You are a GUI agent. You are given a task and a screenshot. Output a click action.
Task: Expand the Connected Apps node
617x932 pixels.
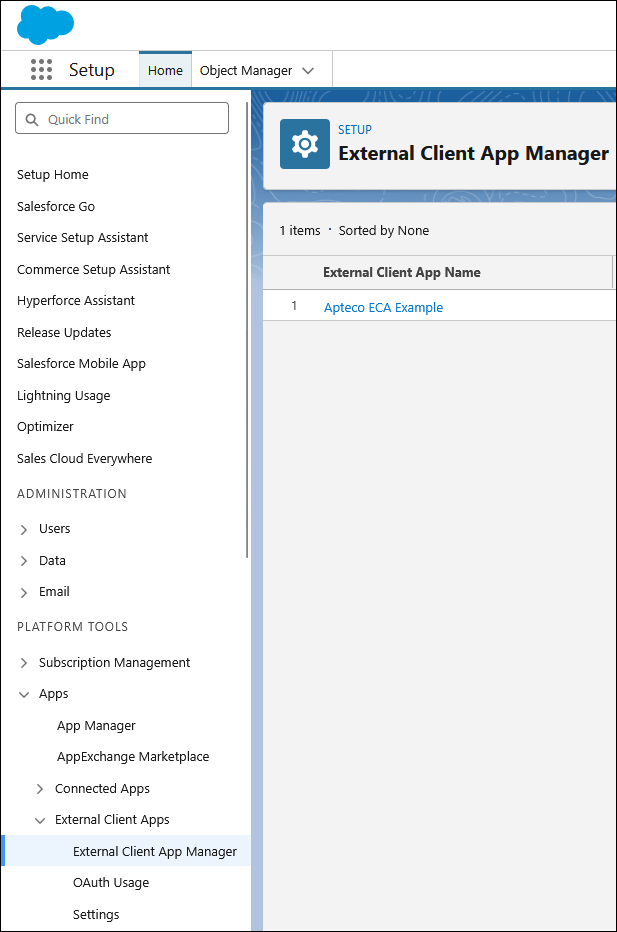40,789
